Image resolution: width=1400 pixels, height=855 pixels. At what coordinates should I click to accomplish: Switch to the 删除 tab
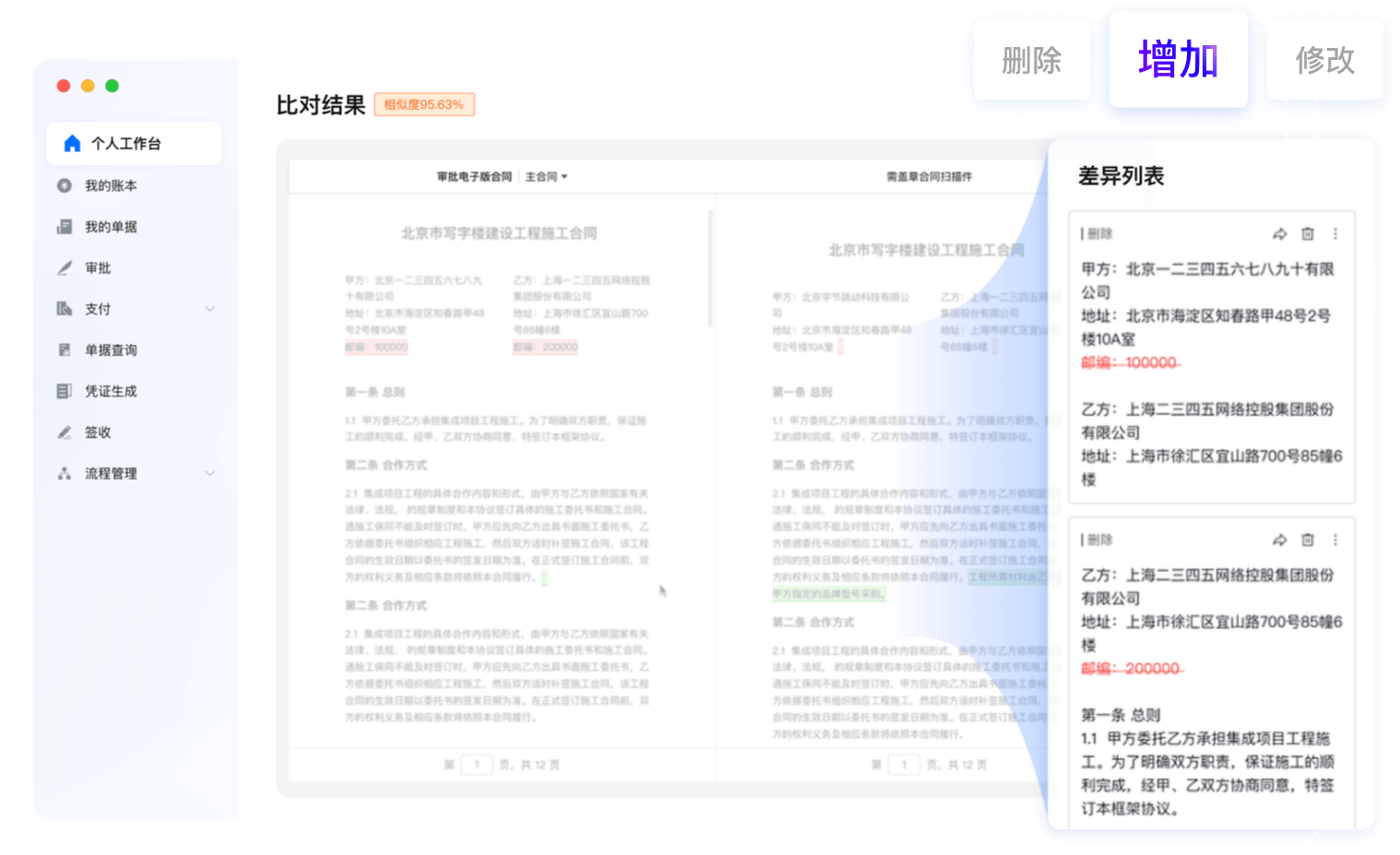tap(1031, 61)
